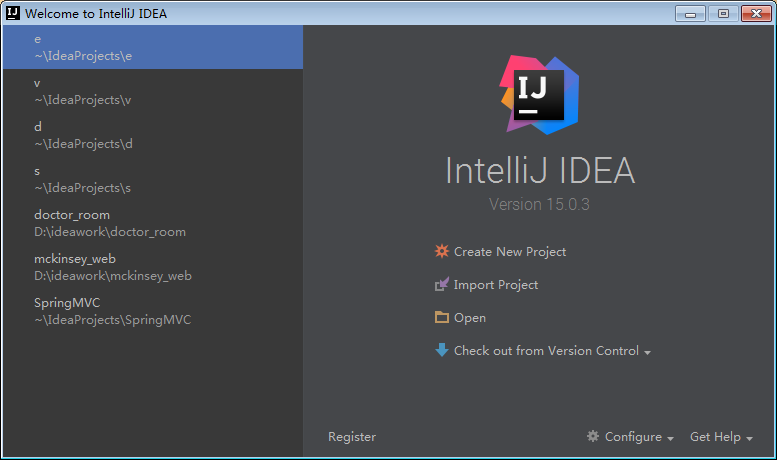Click the path ~\IdeaProjects\s

click(83, 188)
